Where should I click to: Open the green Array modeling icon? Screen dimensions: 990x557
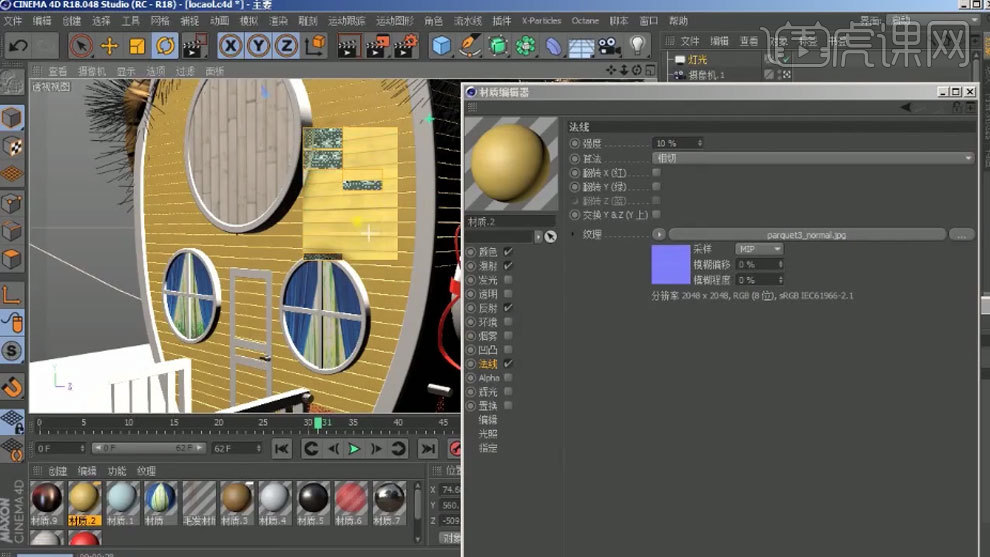click(x=525, y=46)
